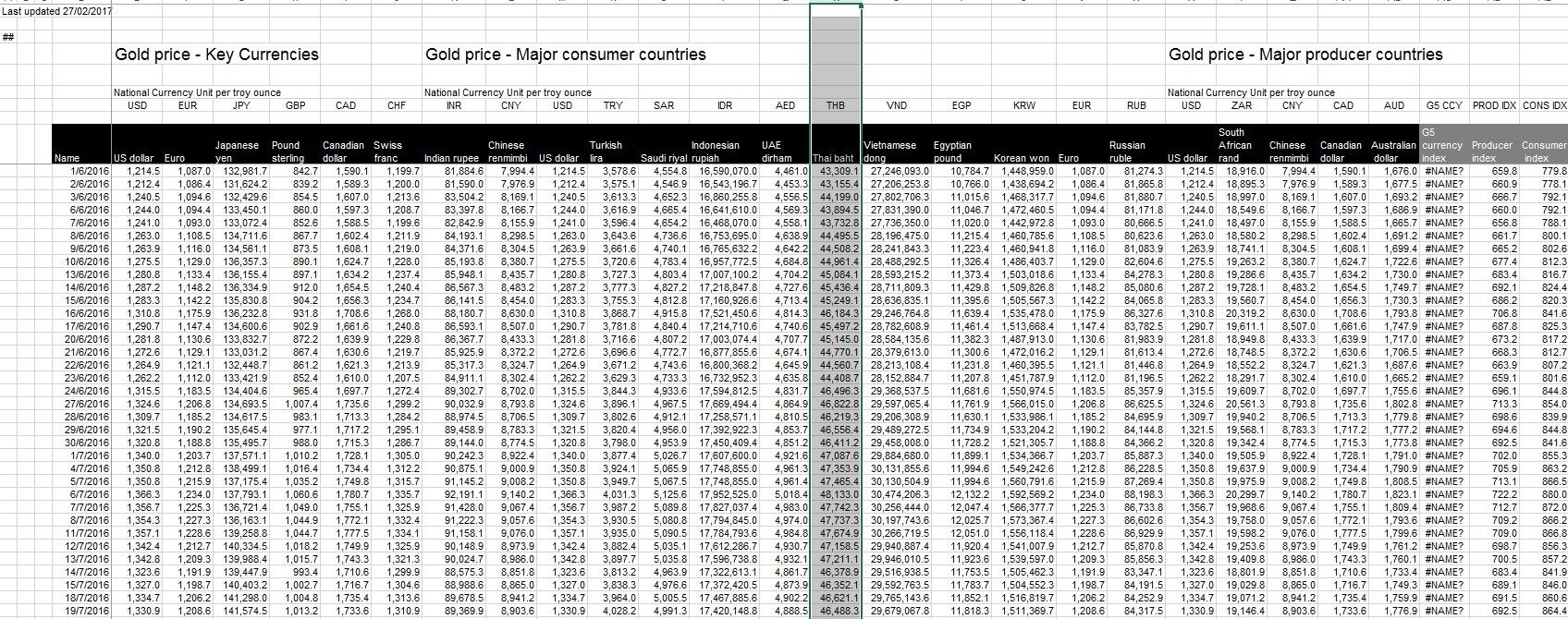The image size is (1568, 619).
Task: Click the RUB currency code cell
Action: [1136, 105]
